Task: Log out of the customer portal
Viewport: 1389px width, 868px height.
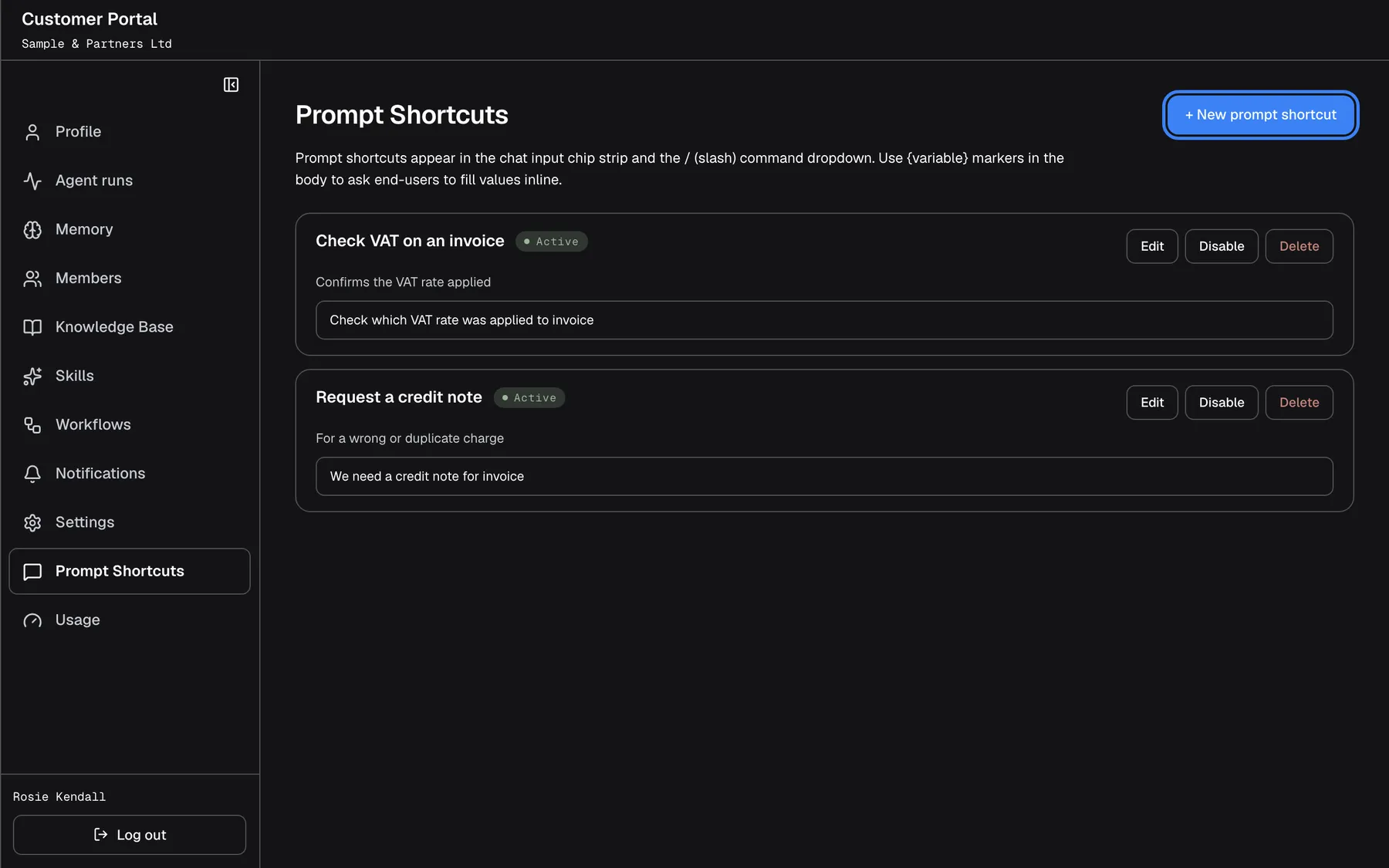Action: (130, 835)
